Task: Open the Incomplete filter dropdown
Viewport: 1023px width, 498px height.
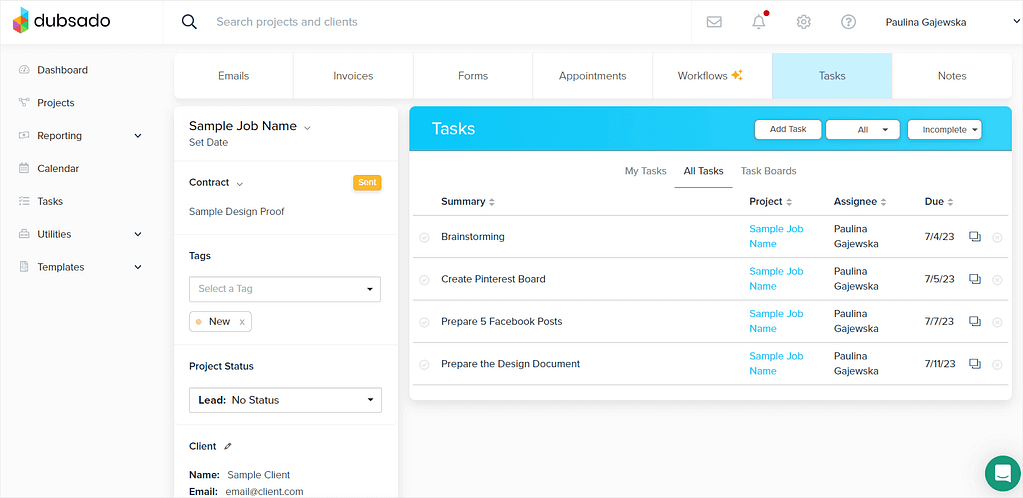Action: 945,129
